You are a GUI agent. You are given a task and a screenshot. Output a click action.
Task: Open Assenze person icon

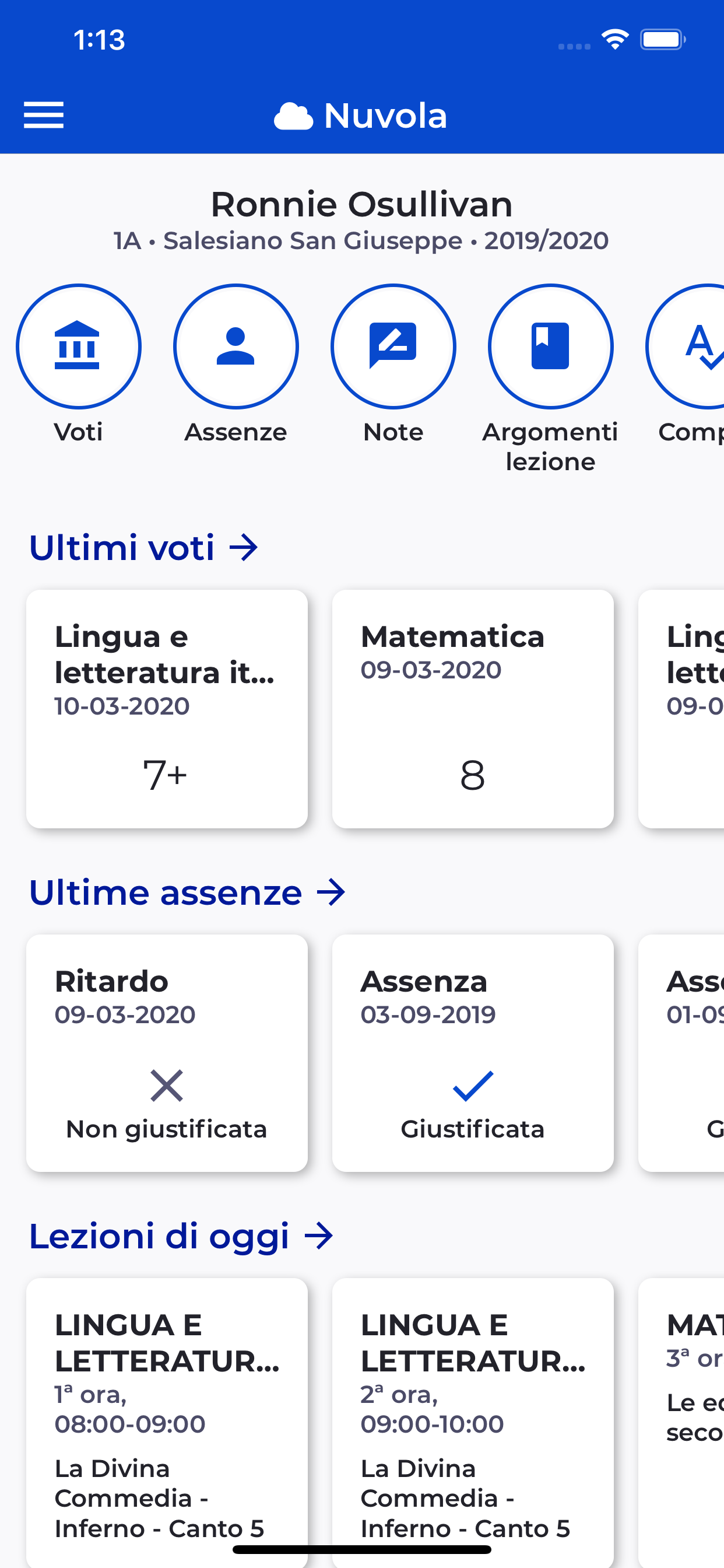[236, 346]
